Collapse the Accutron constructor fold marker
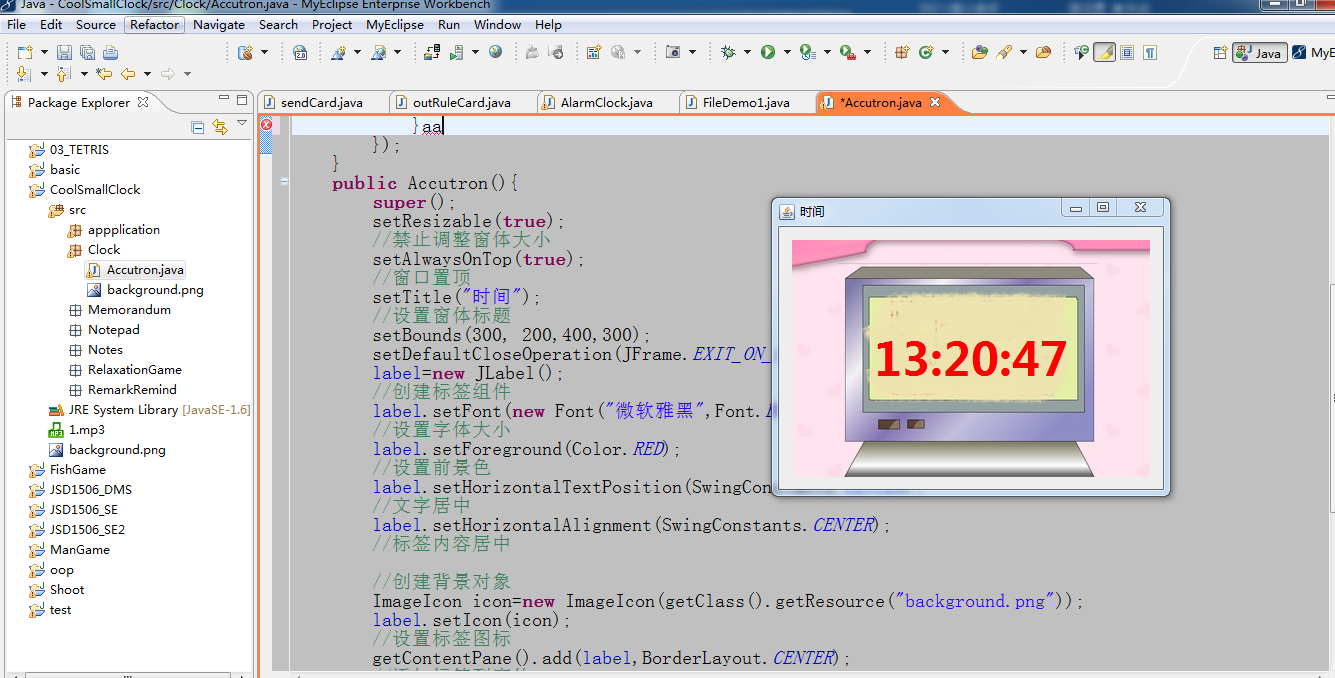1335x678 pixels. (284, 182)
